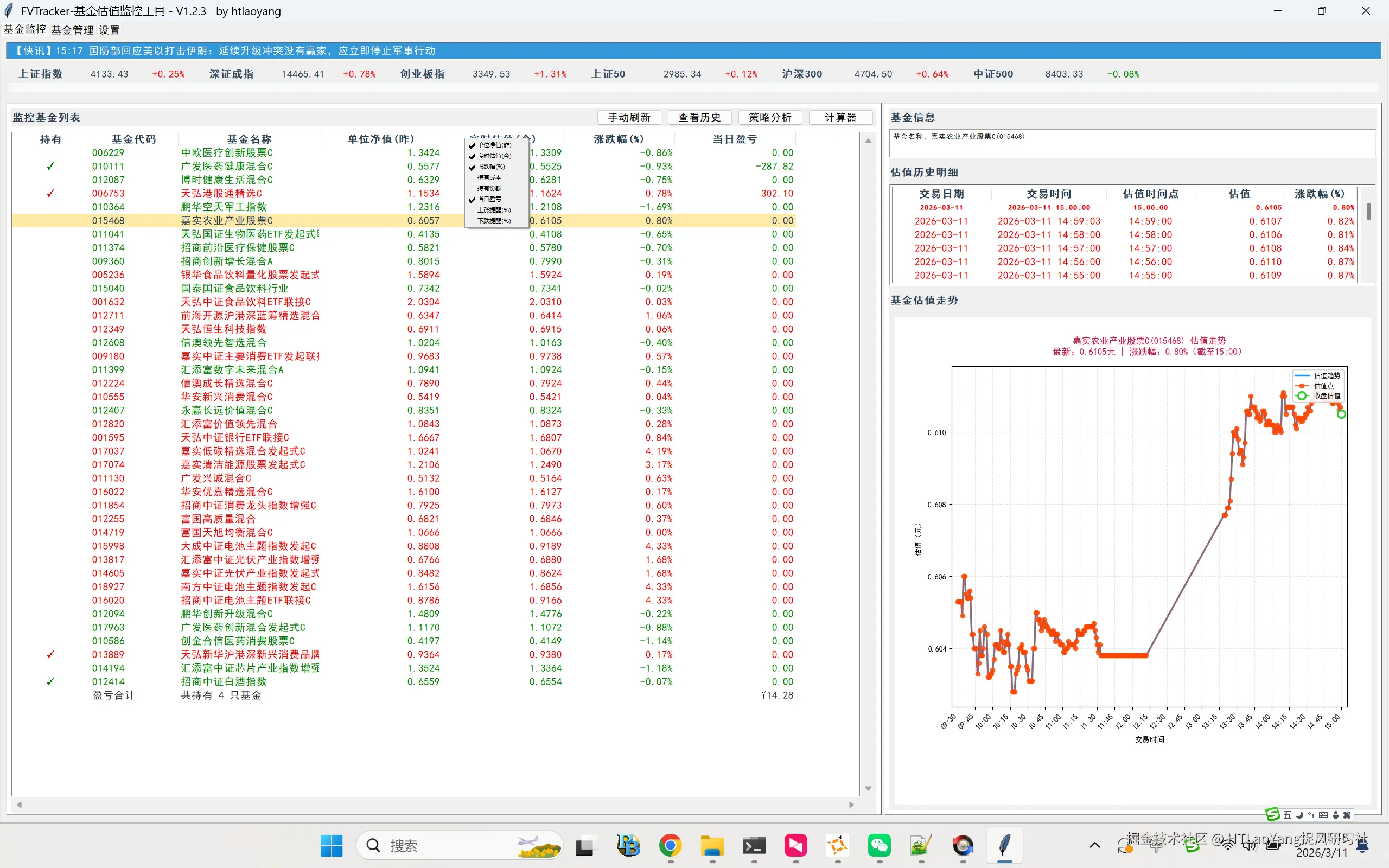This screenshot has width=1389, height=868.
Task: Click the 策略分析 button
Action: pyautogui.click(x=770, y=117)
